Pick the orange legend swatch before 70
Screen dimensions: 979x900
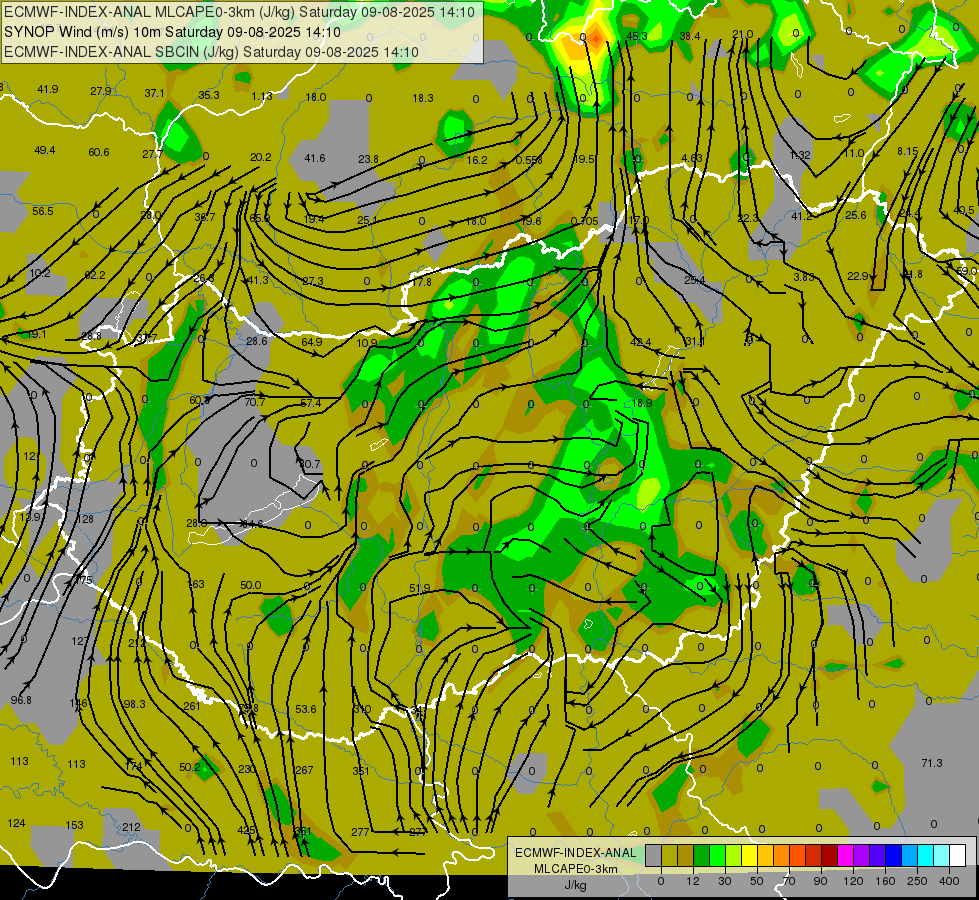click(782, 856)
